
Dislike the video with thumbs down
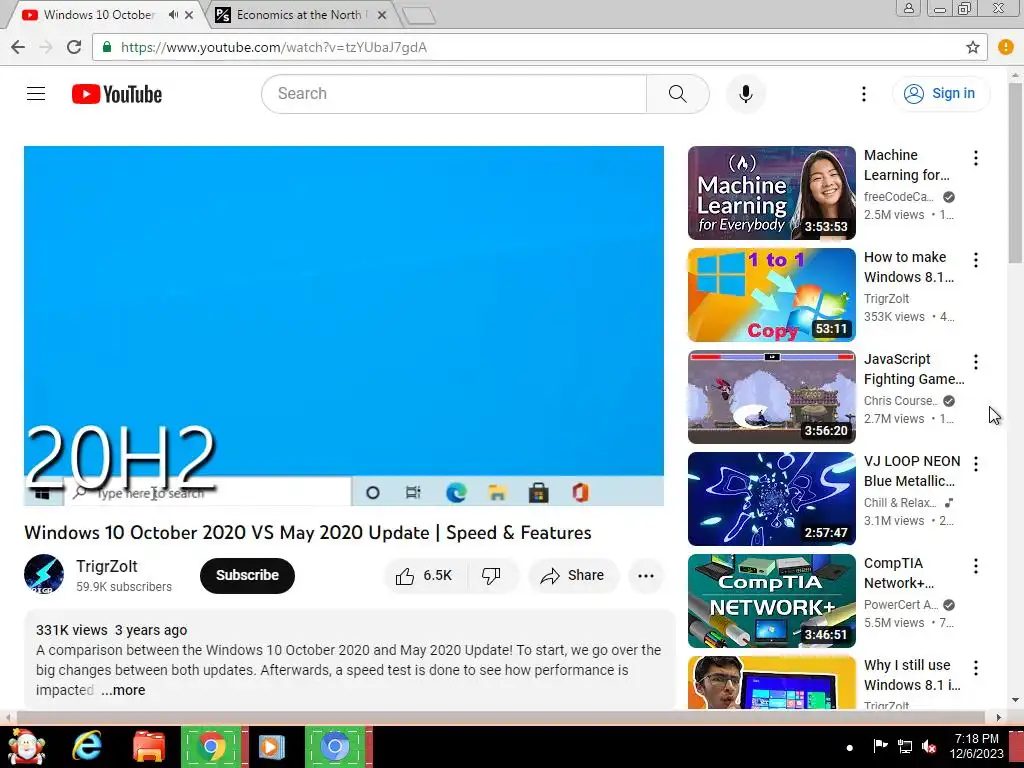click(x=492, y=575)
